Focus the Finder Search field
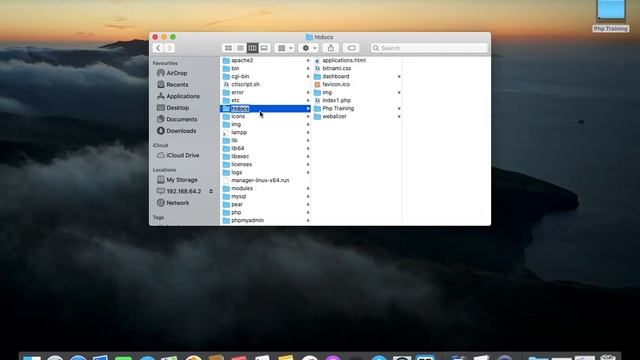This screenshot has width=640, height=360. click(x=429, y=48)
